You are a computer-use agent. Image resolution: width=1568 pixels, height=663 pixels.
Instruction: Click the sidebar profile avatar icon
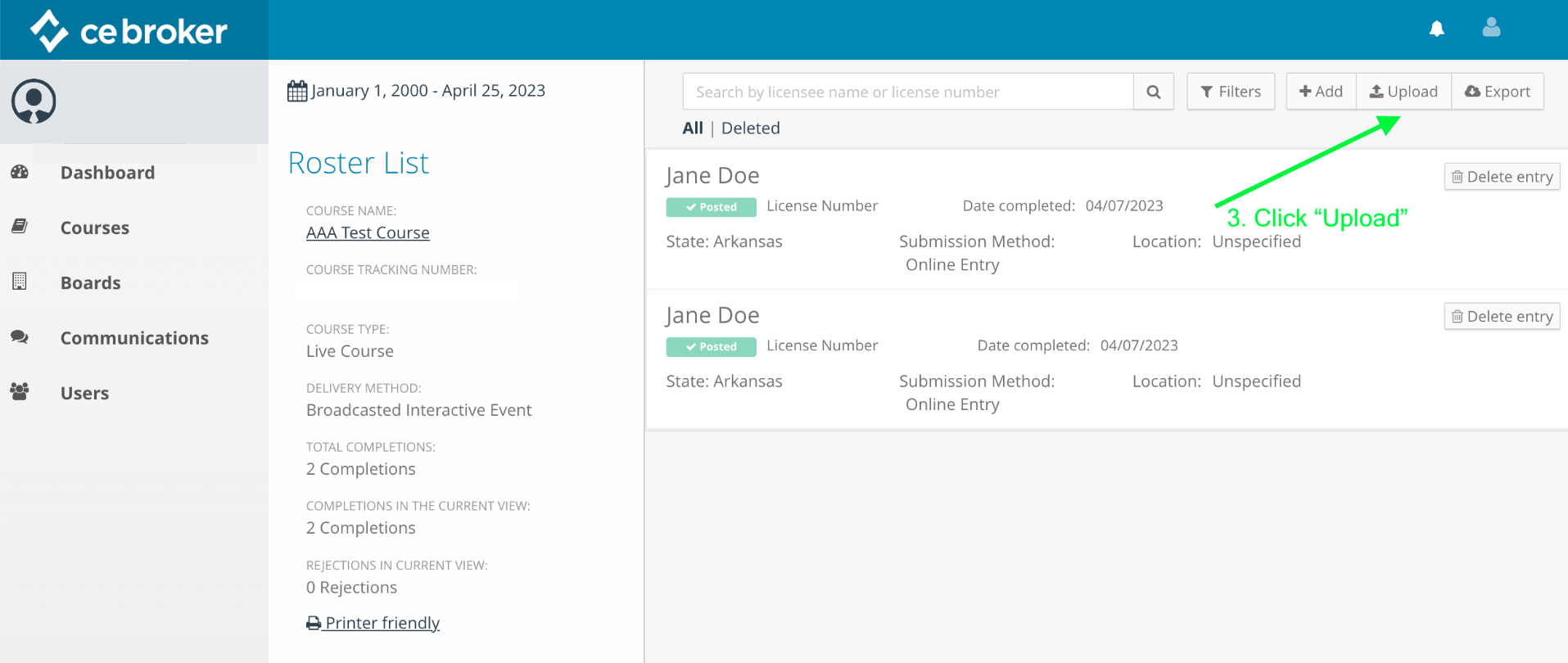click(x=34, y=101)
